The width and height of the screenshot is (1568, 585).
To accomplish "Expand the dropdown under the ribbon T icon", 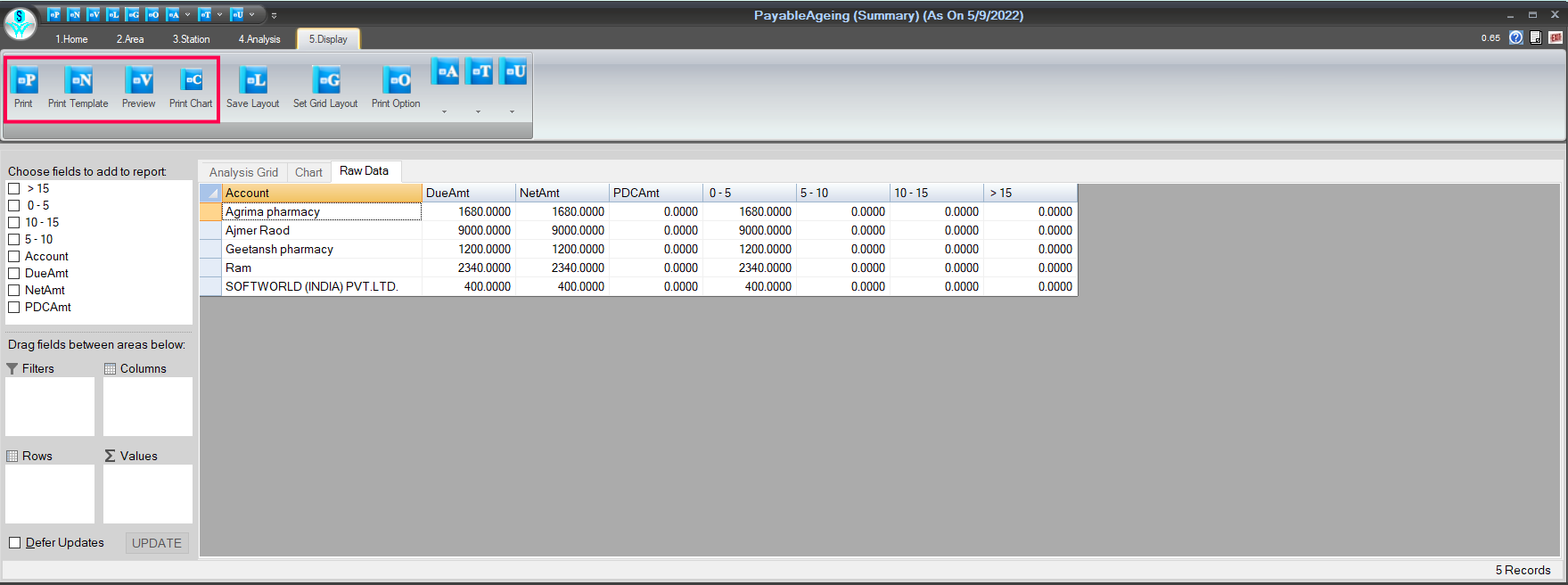I will point(479,112).
